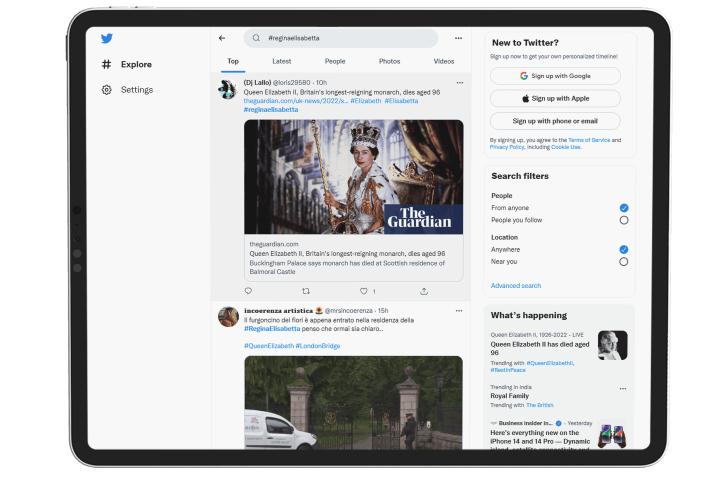
Task: Switch to the People tab
Action: pyautogui.click(x=335, y=61)
